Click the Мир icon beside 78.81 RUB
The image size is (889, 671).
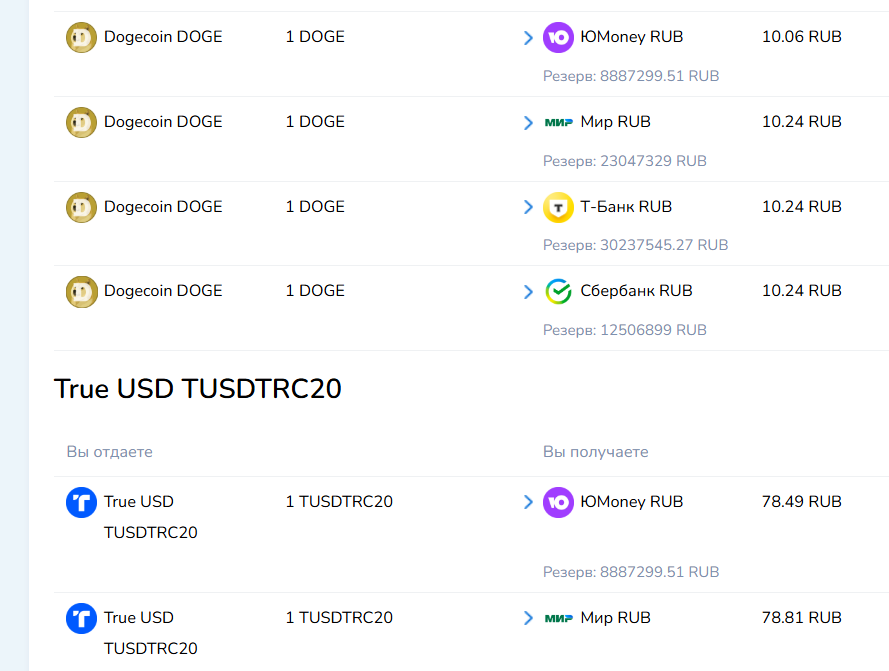[558, 618]
